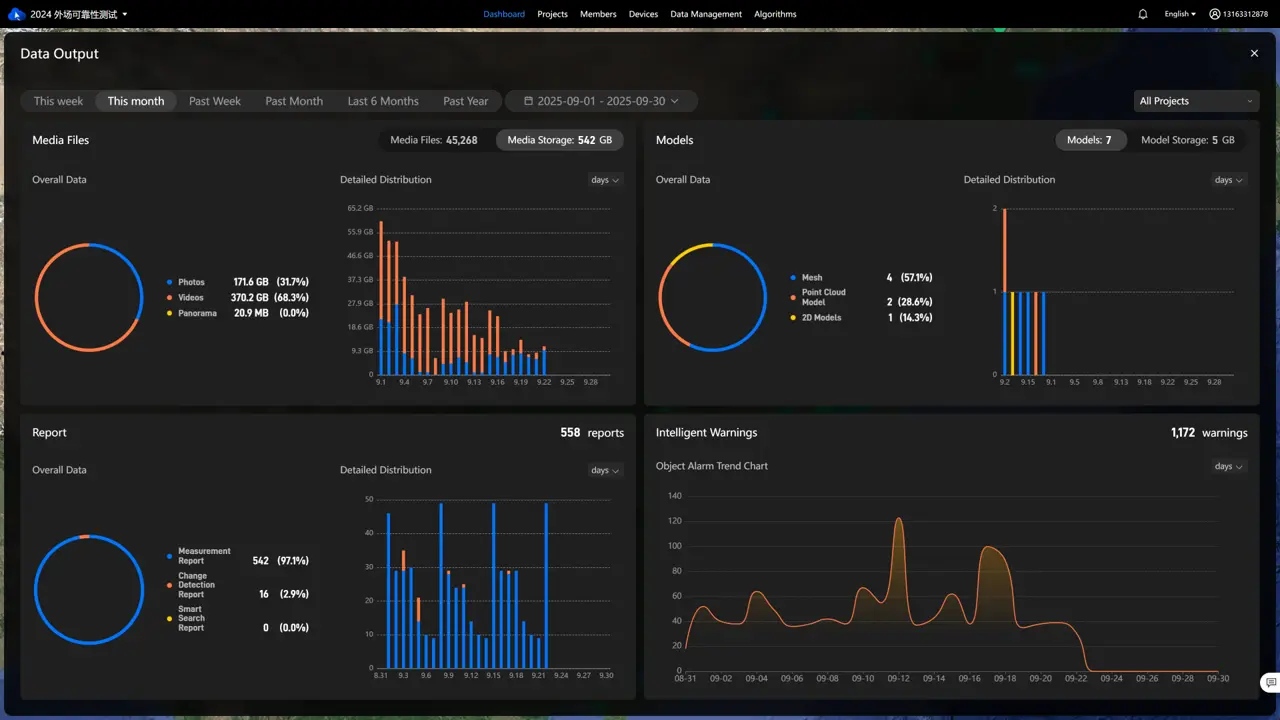Select the Media Storage toggle pill
This screenshot has width=1280, height=720.
tap(559, 140)
